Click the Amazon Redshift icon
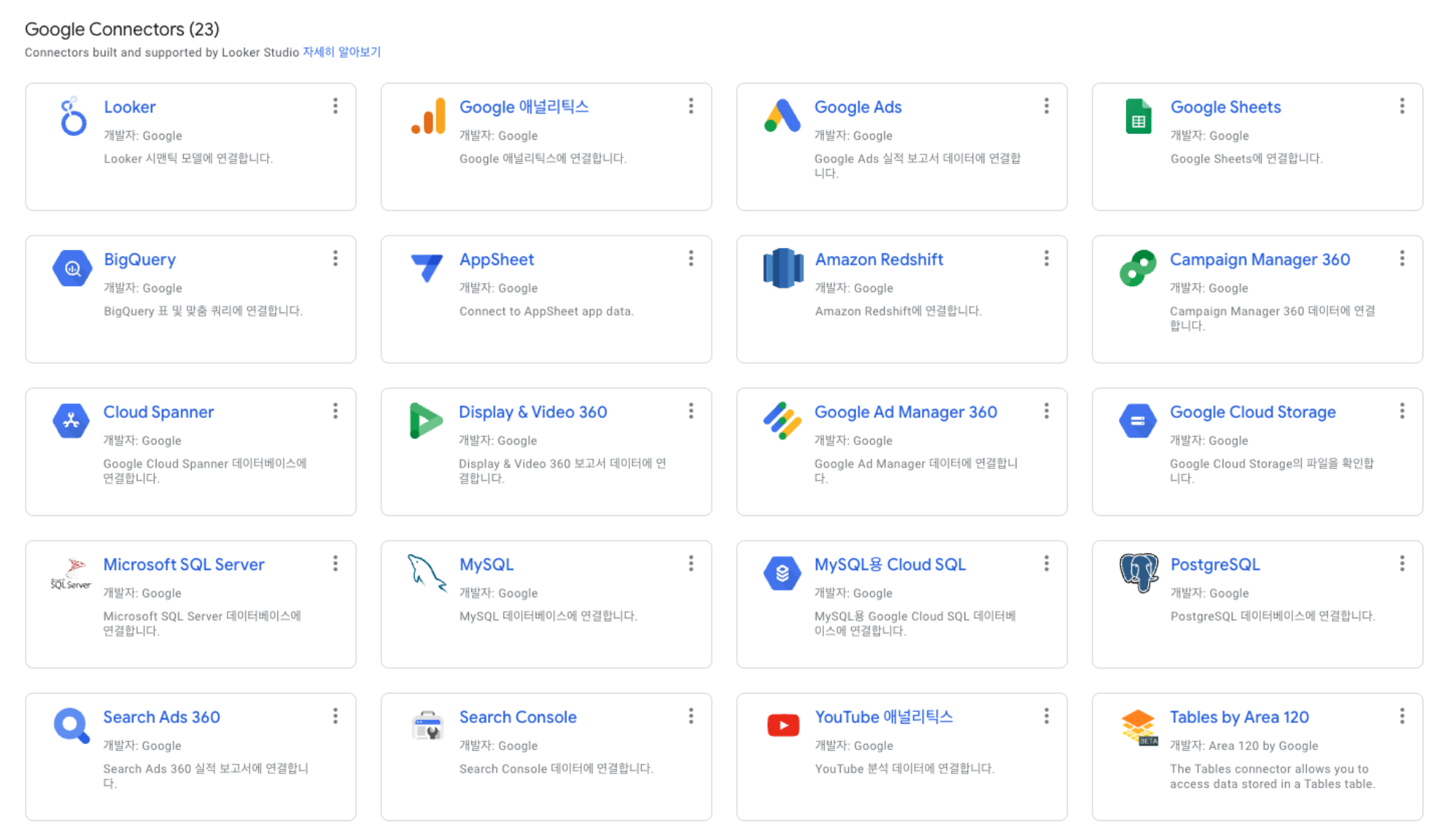This screenshot has width=1446, height=840. point(782,269)
